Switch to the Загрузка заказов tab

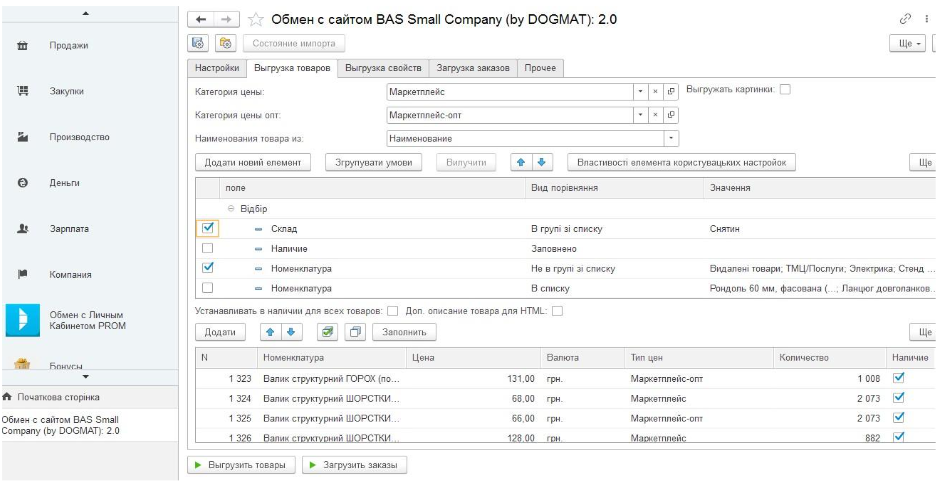[473, 68]
